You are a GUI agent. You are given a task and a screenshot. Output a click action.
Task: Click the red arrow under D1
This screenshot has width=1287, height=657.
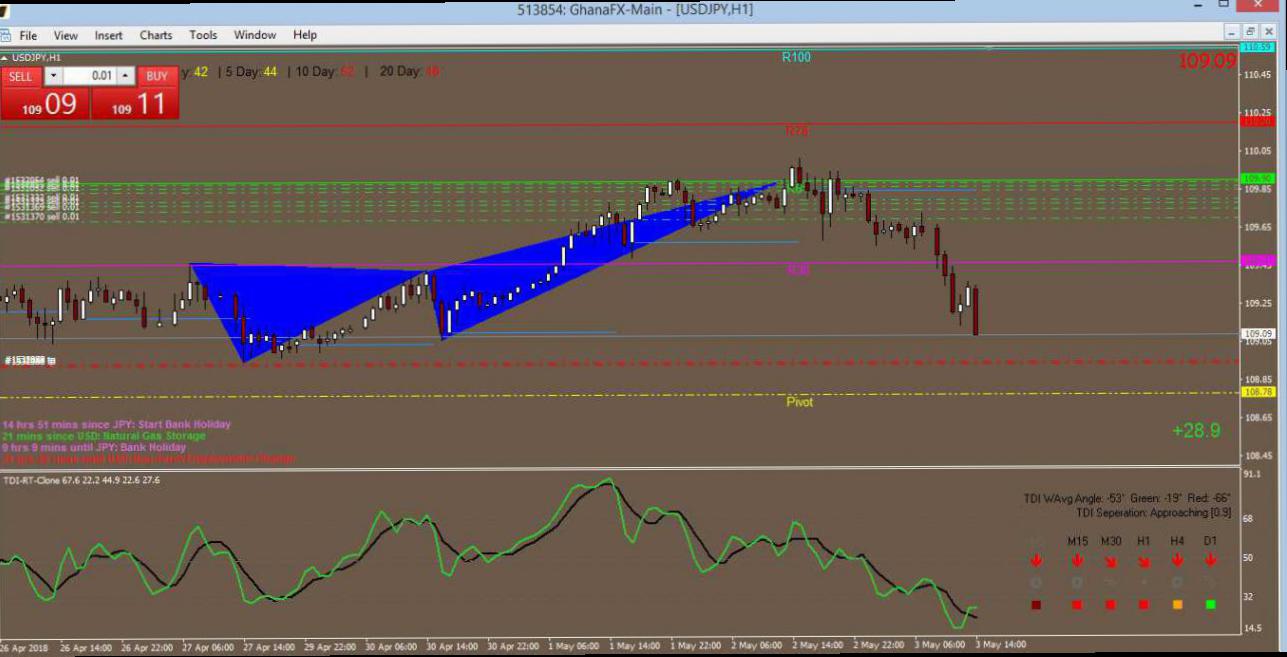pos(1211,560)
